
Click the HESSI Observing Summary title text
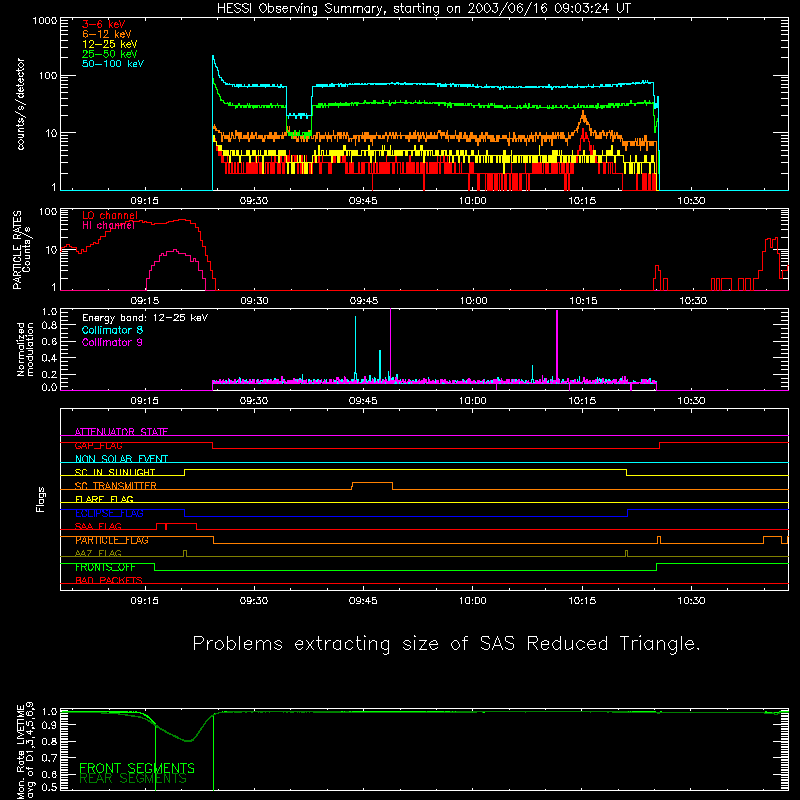click(424, 9)
